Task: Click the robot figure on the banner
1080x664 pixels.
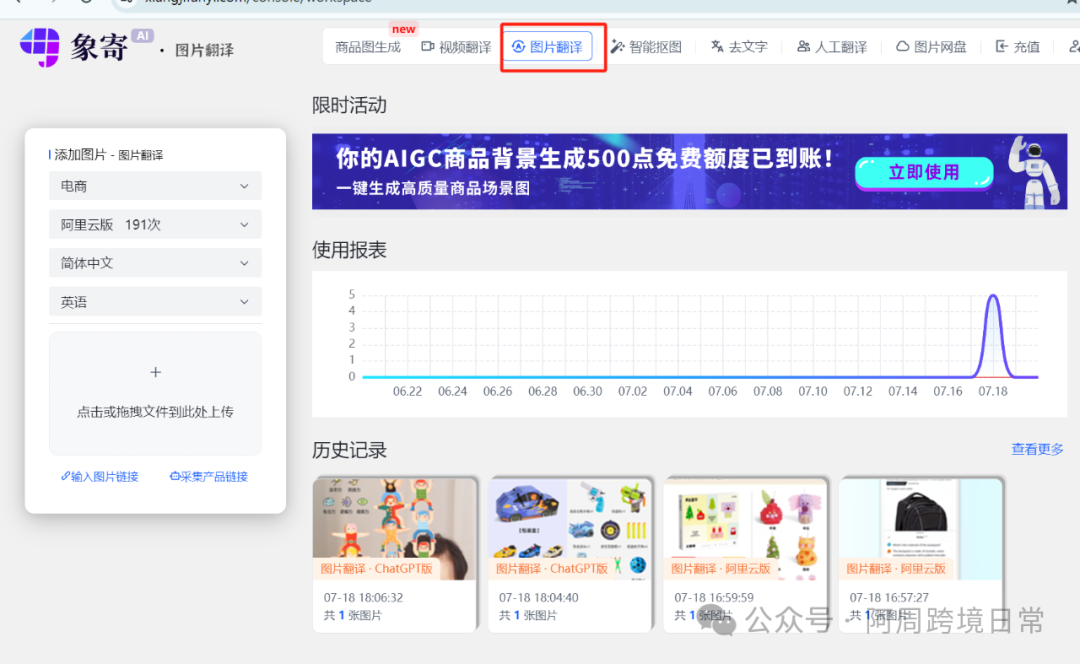Action: 1034,172
